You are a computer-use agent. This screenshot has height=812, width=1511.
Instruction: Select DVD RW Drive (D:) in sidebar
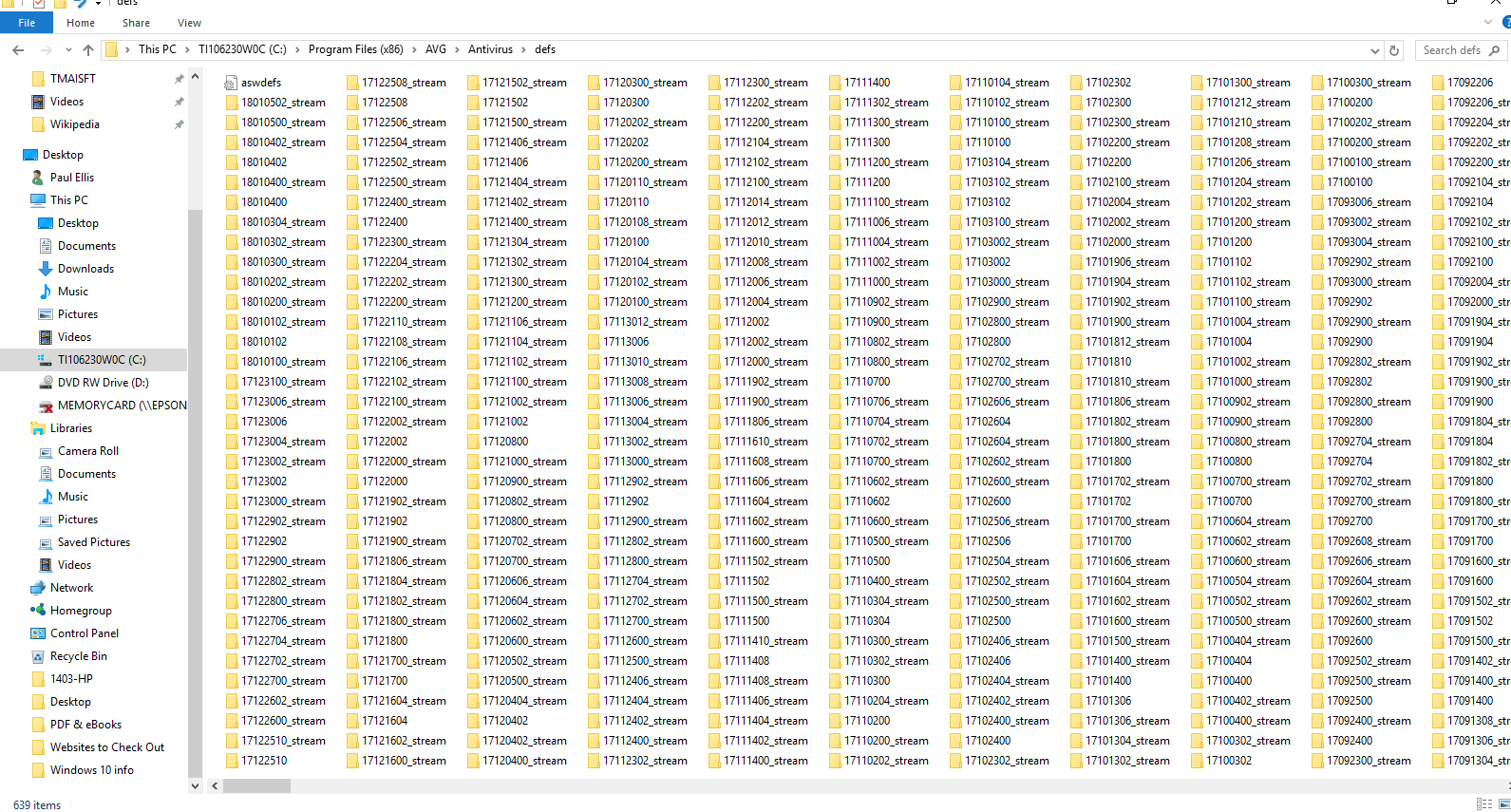[x=103, y=383]
